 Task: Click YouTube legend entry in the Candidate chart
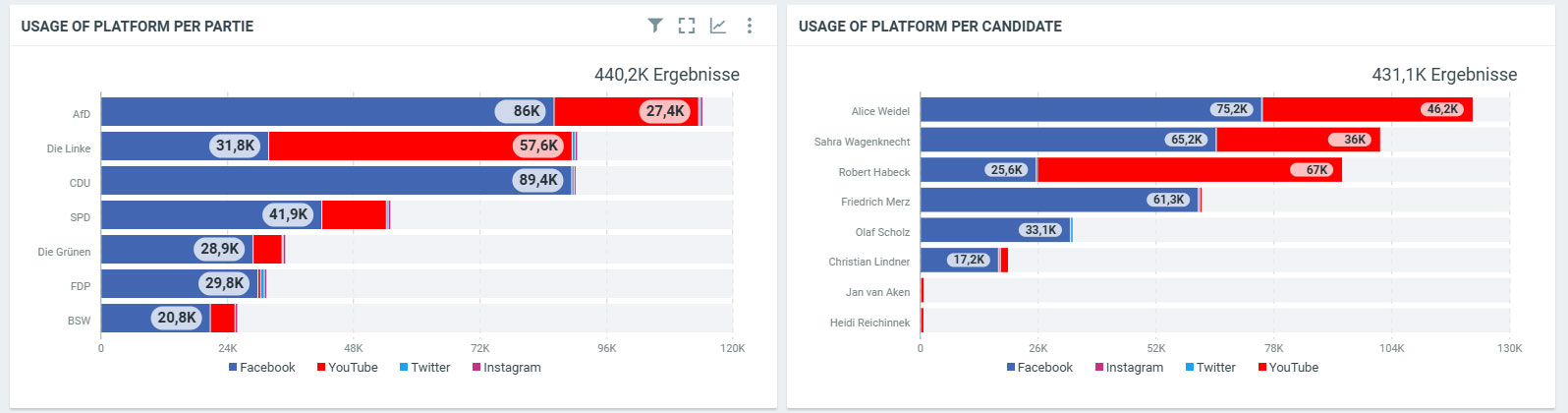1288,368
